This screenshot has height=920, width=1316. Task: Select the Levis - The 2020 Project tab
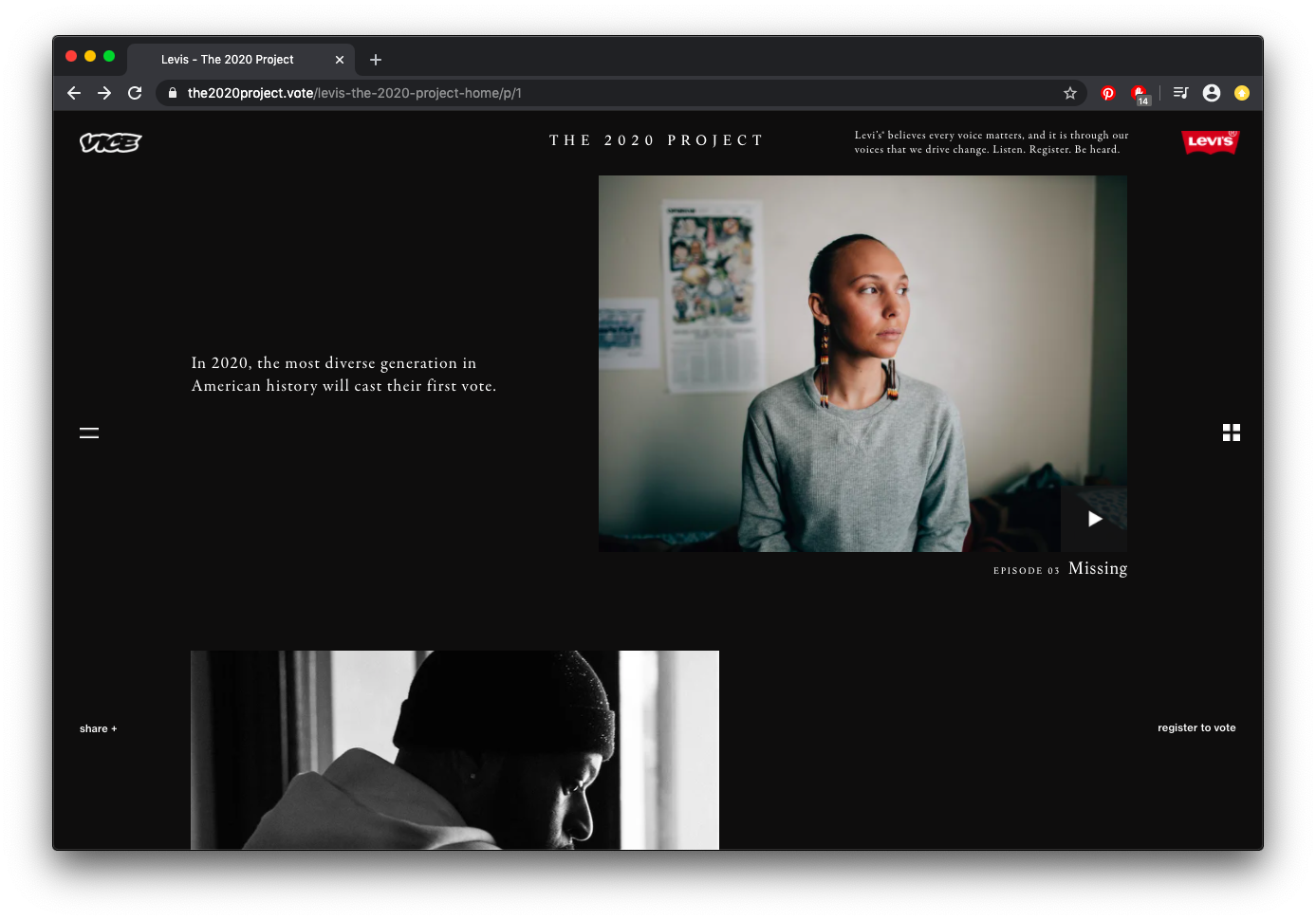[x=228, y=60]
